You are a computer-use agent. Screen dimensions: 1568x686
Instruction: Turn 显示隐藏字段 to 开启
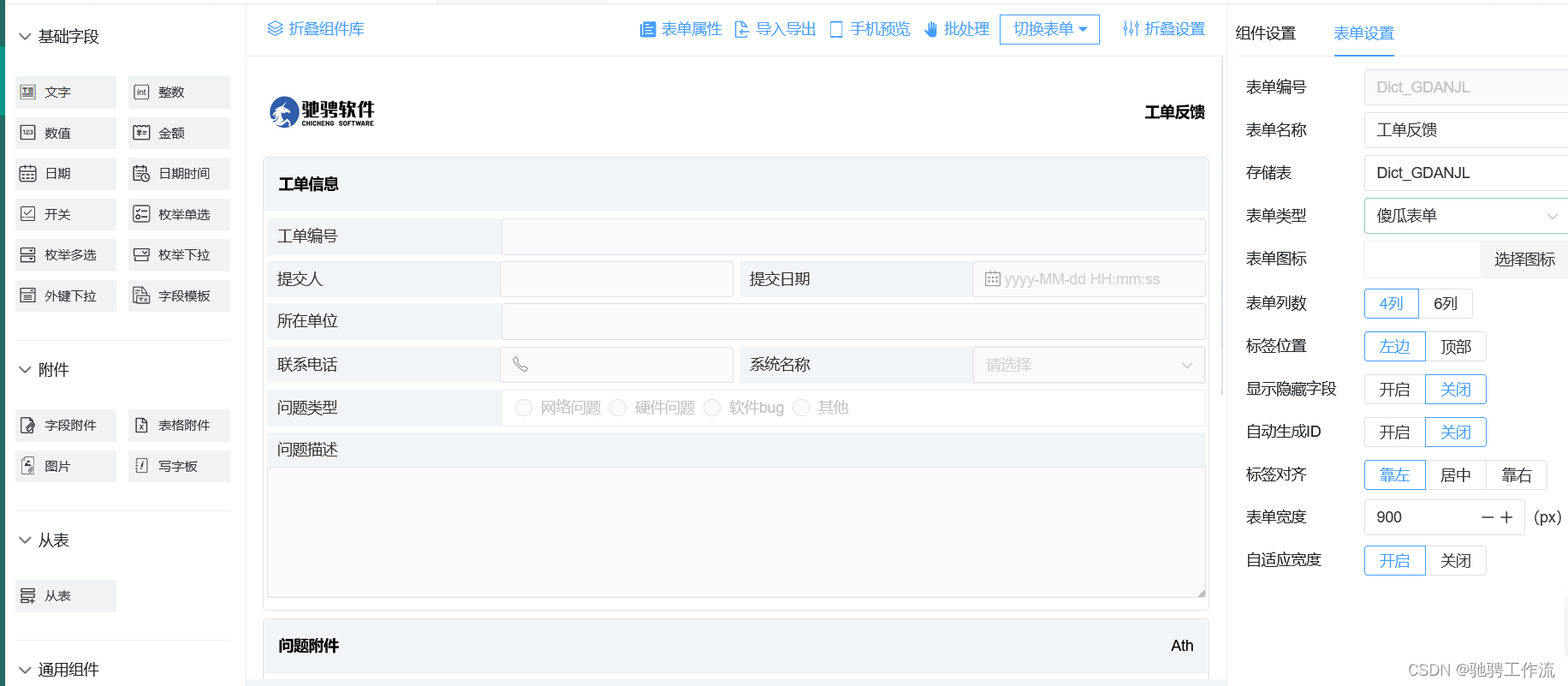1395,390
